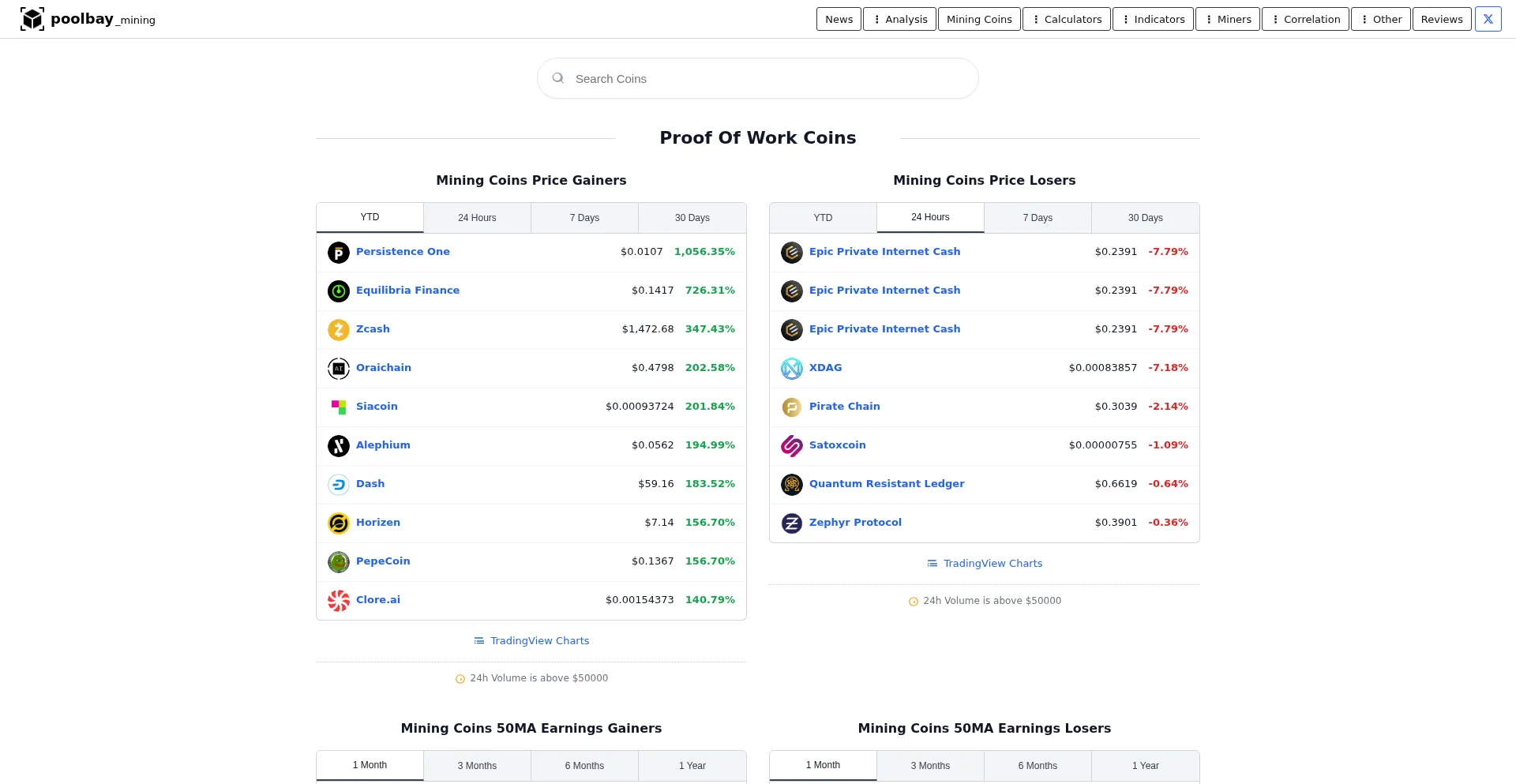Open the XDAG coin link

[x=825, y=368]
